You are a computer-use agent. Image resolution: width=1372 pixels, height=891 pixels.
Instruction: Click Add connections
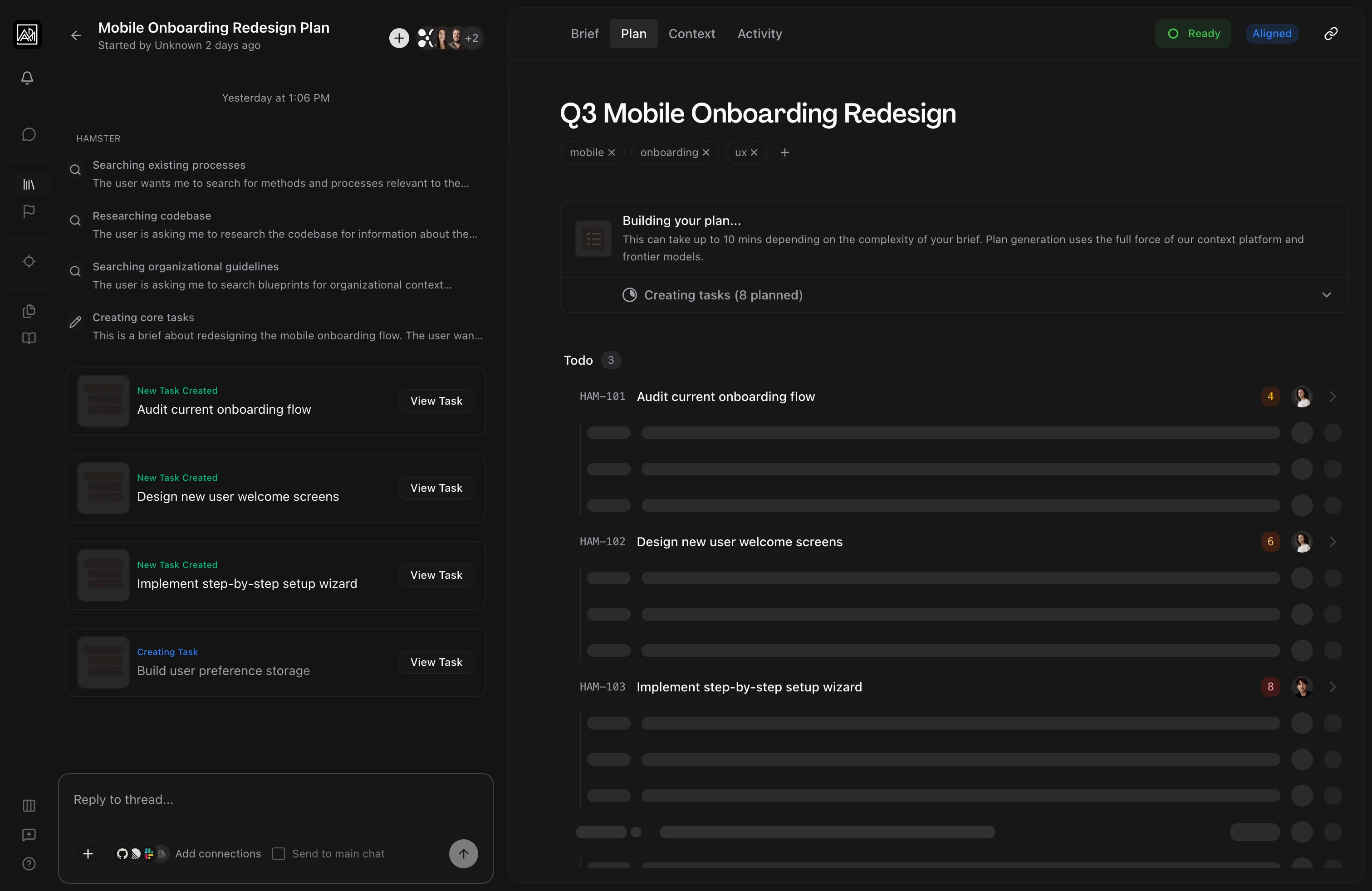coord(217,854)
